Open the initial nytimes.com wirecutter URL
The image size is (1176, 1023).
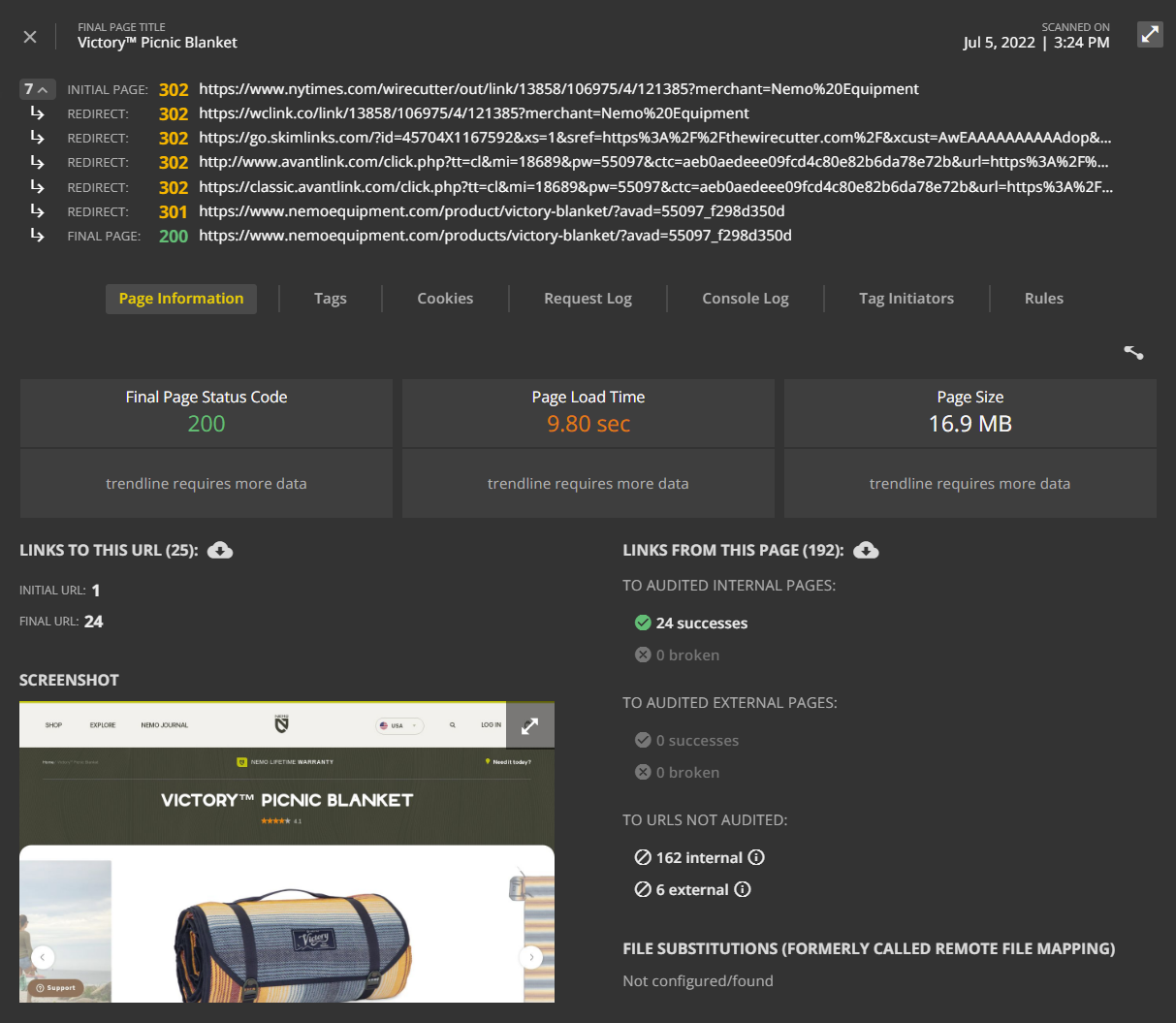558,89
